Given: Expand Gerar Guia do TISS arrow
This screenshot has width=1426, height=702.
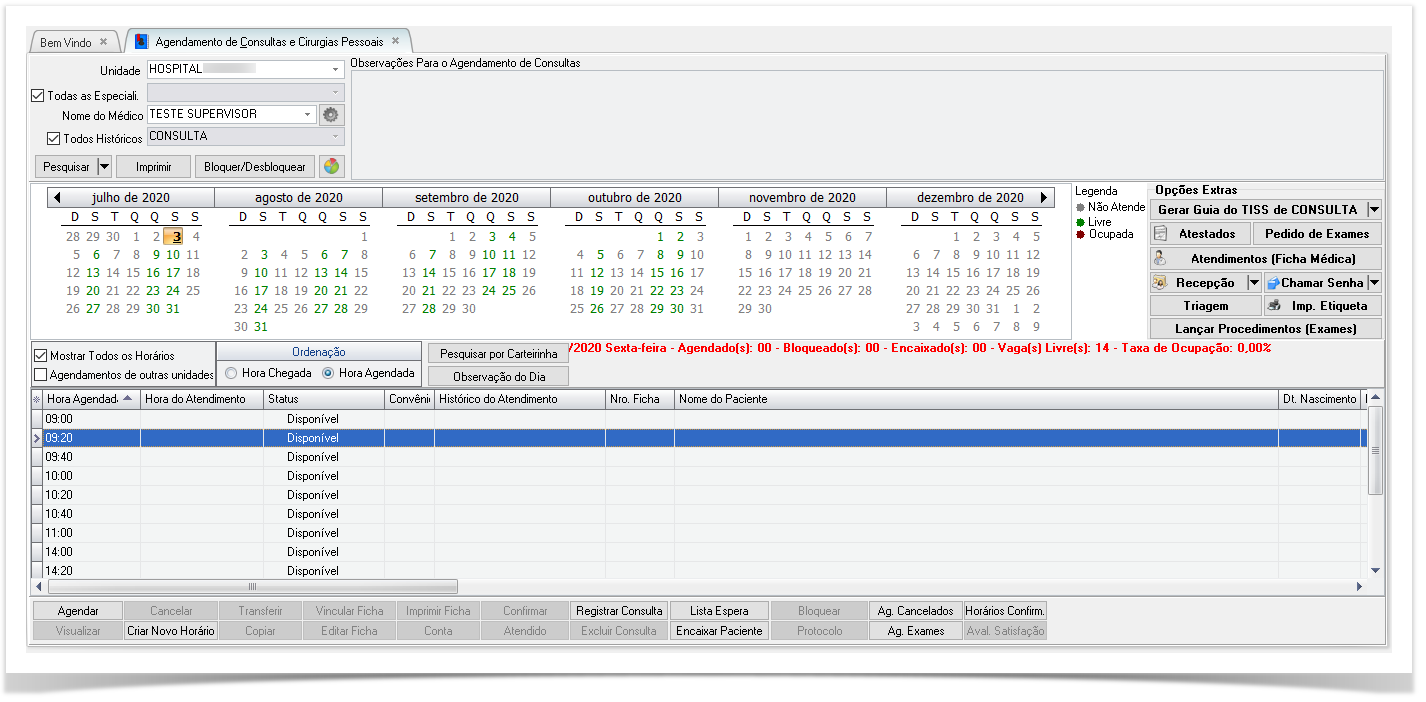Looking at the screenshot, I should [1374, 210].
